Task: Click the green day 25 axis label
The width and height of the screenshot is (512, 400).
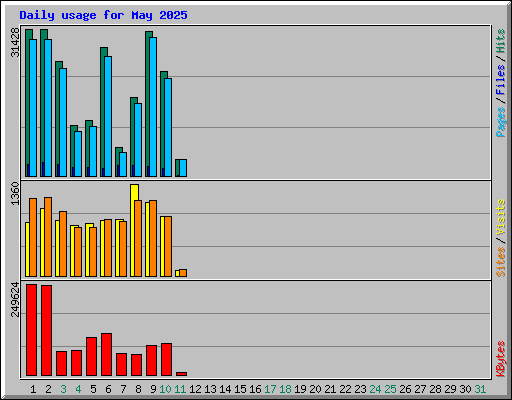Action: (390, 389)
